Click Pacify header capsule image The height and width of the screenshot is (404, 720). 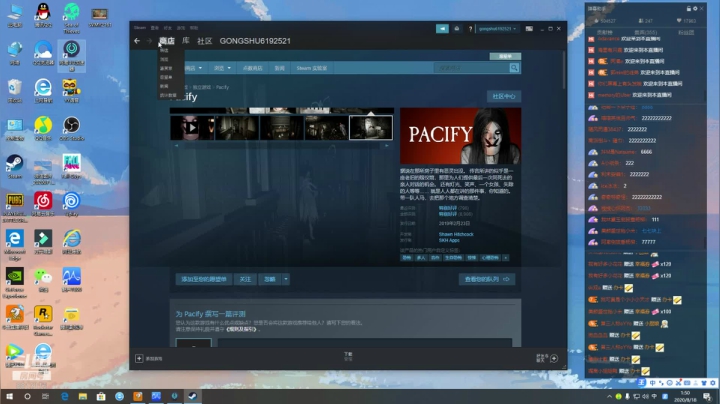(x=461, y=136)
